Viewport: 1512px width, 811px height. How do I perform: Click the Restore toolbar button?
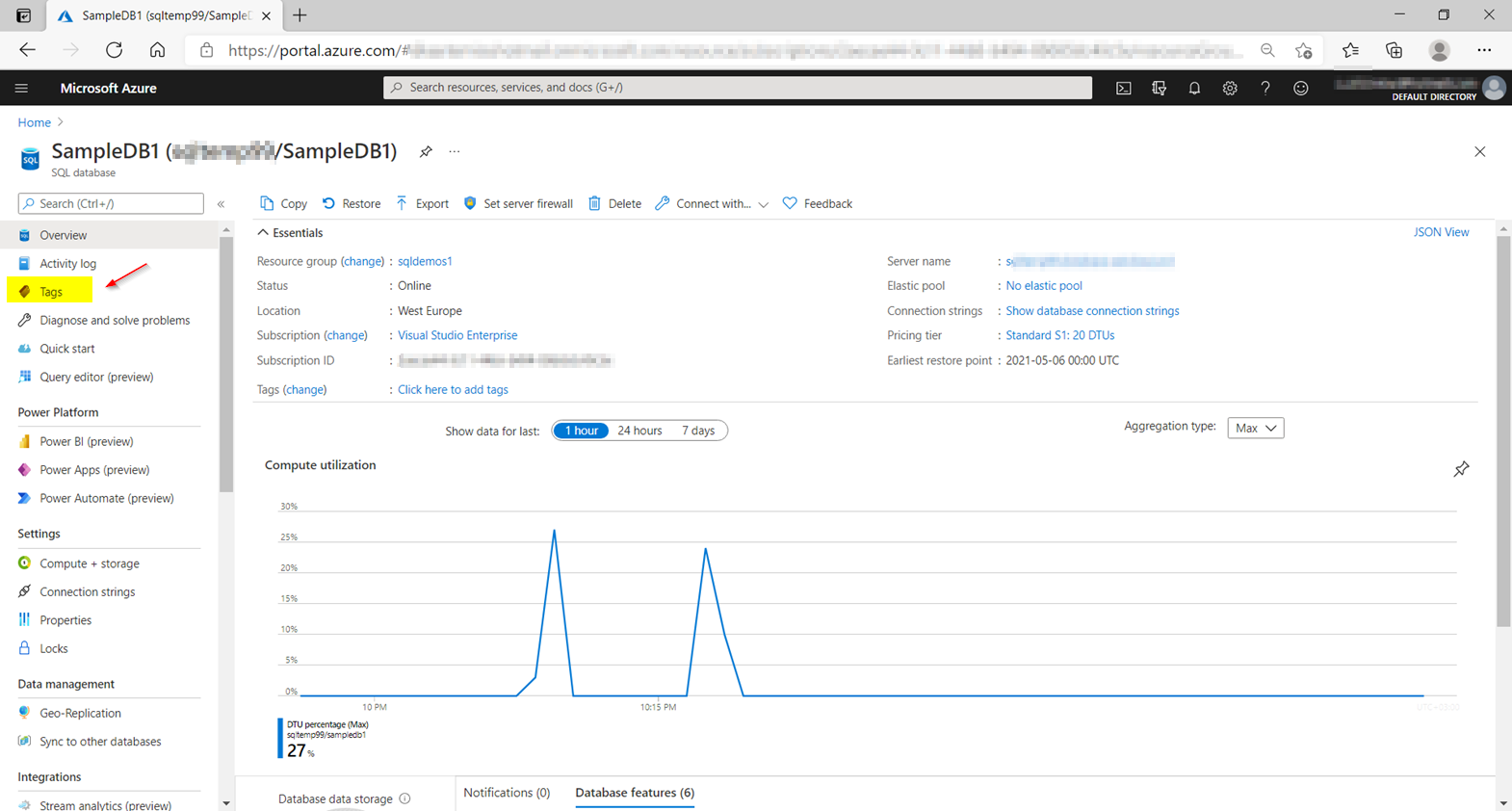(x=352, y=203)
